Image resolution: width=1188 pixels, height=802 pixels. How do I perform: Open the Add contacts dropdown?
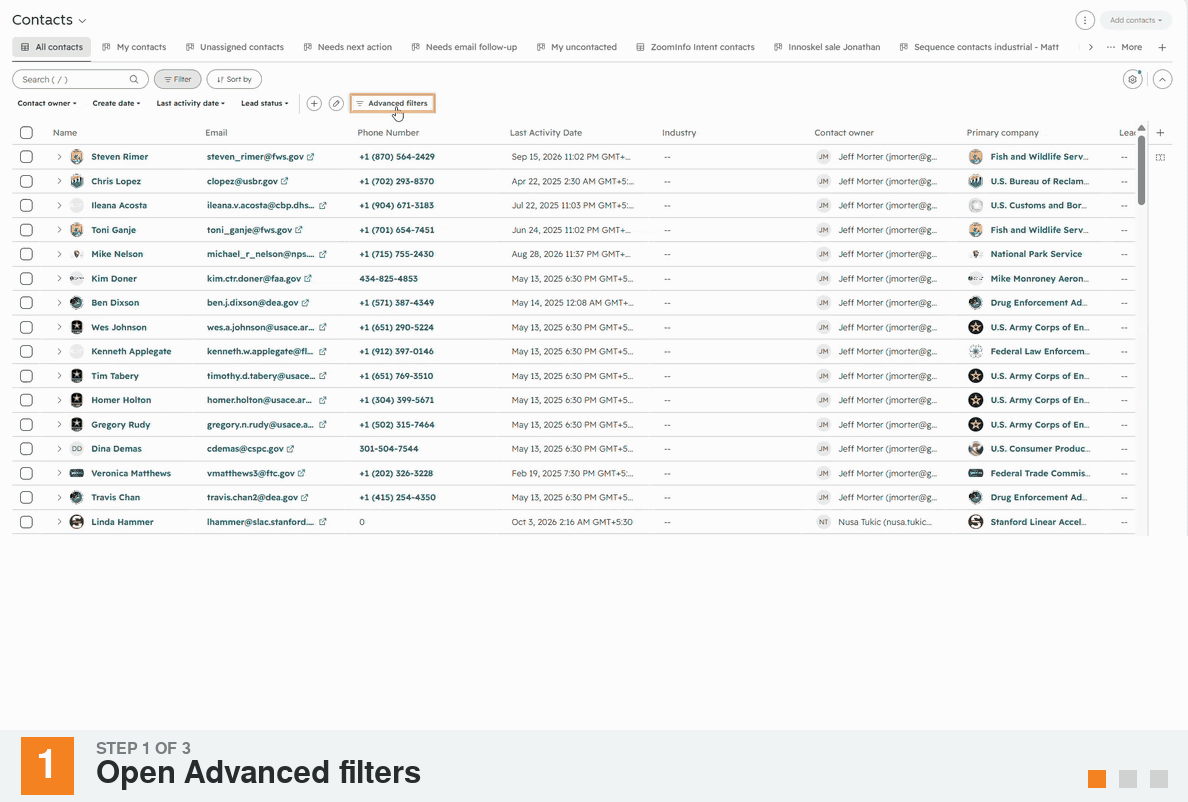pyautogui.click(x=1136, y=20)
